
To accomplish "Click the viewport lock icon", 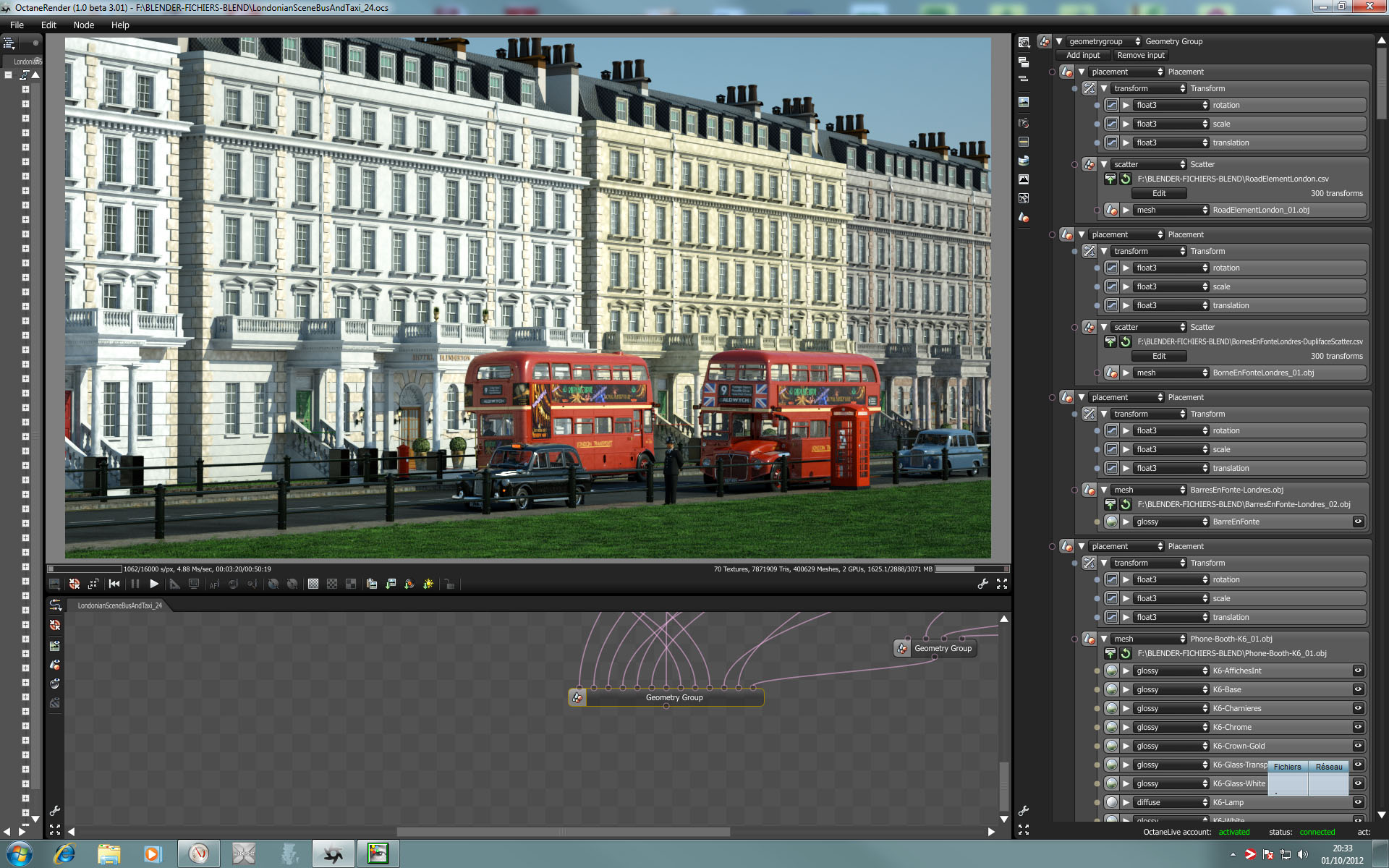I will point(449,584).
